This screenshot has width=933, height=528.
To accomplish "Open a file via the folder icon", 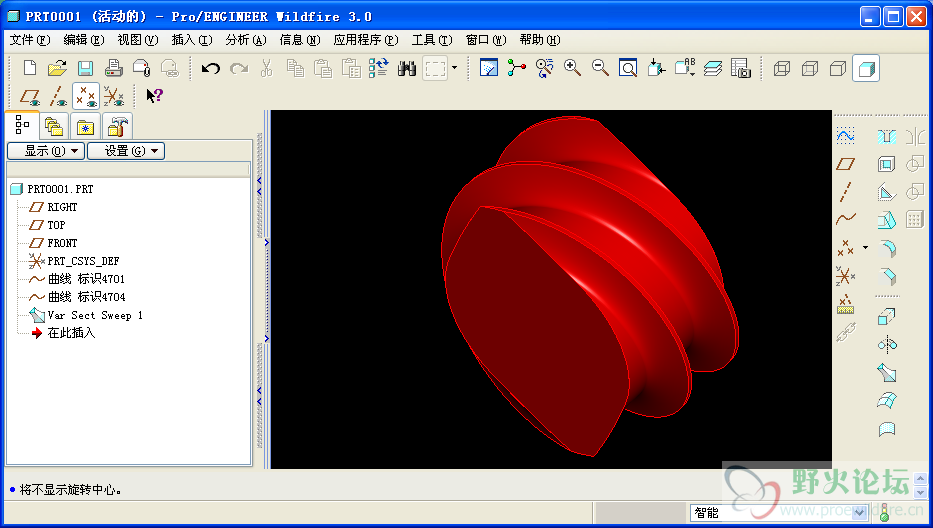I will tap(57, 68).
